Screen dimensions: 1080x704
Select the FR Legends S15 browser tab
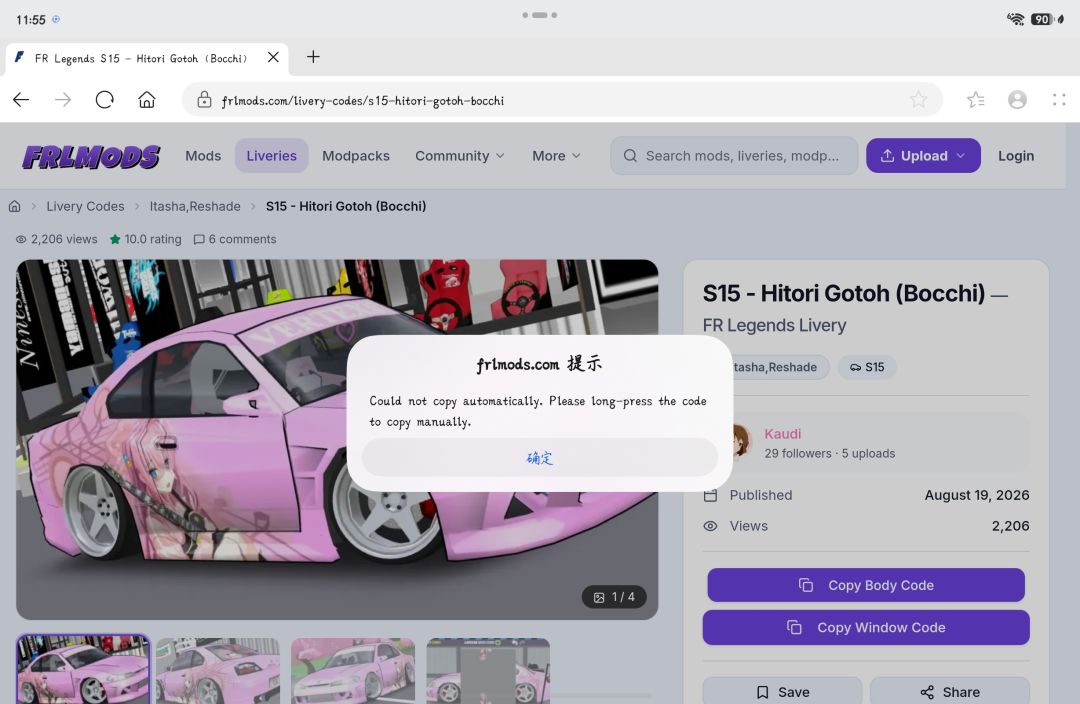click(147, 59)
